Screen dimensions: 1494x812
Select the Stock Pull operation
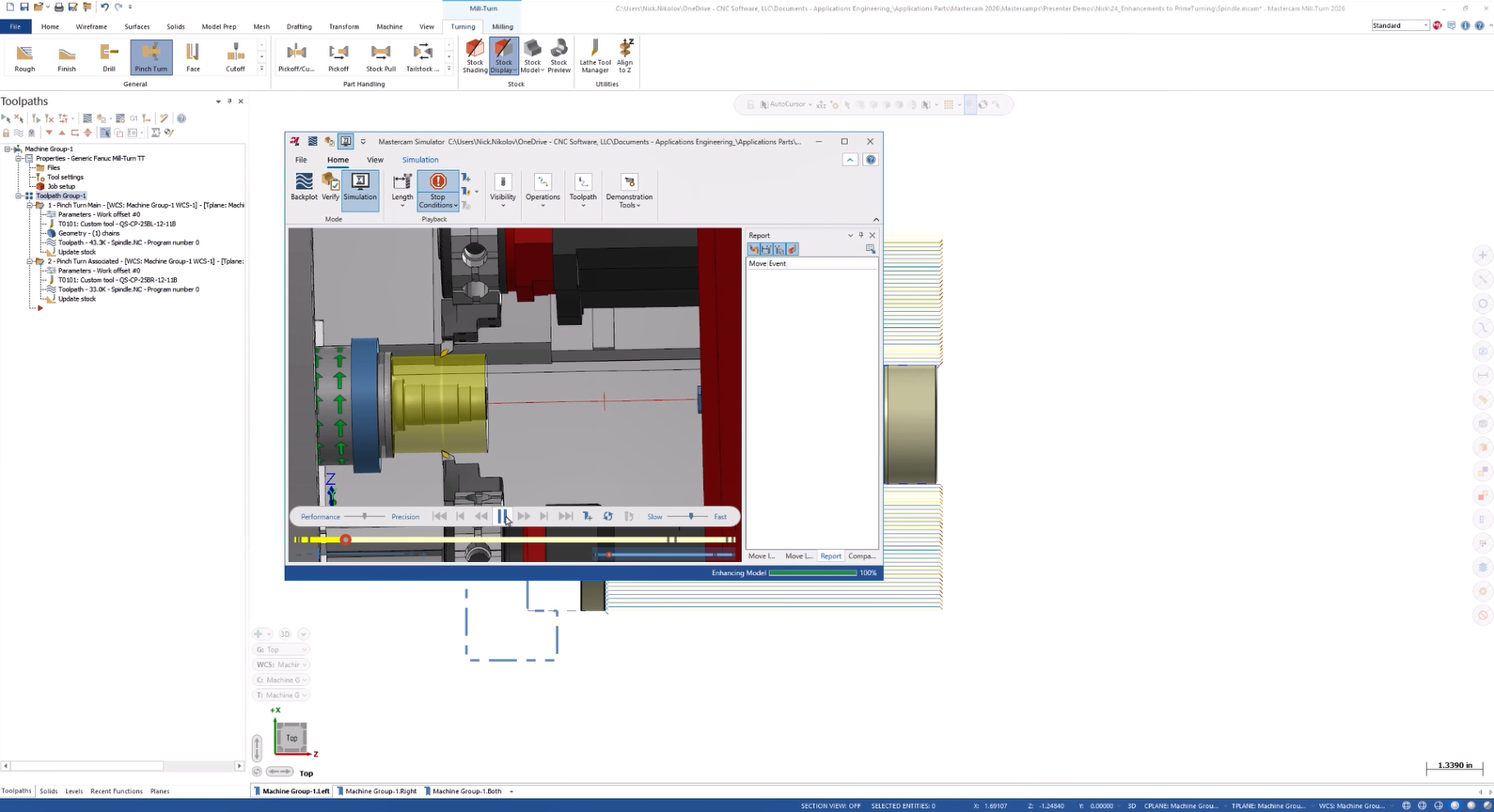pyautogui.click(x=381, y=57)
